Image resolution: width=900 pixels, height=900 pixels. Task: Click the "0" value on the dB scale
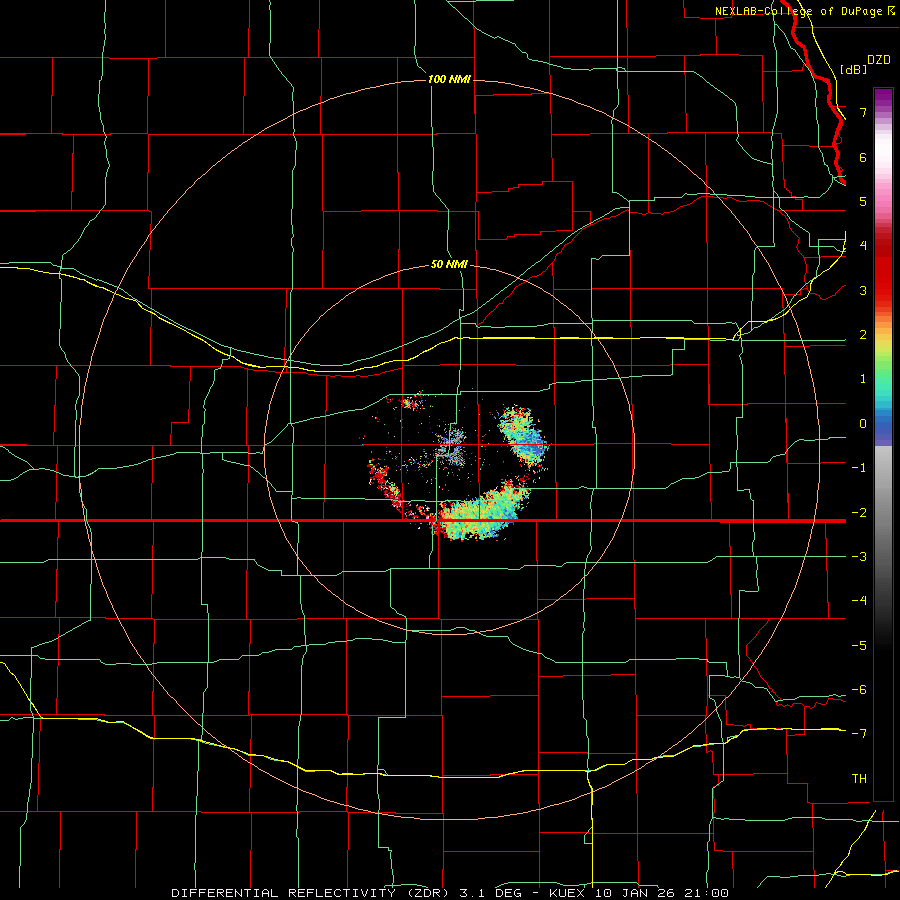(x=863, y=424)
